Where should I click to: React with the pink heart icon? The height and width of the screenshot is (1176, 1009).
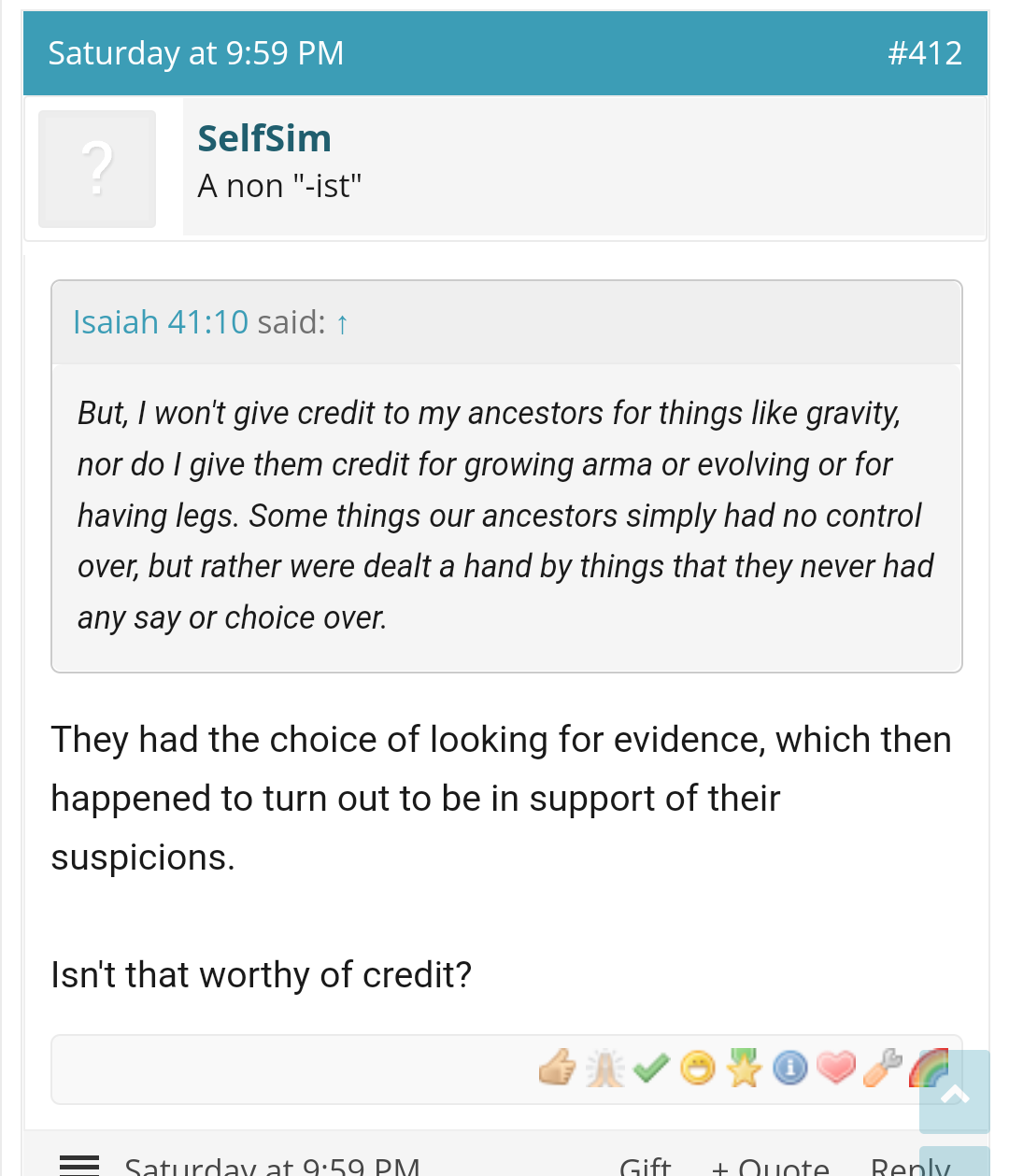[x=836, y=1067]
